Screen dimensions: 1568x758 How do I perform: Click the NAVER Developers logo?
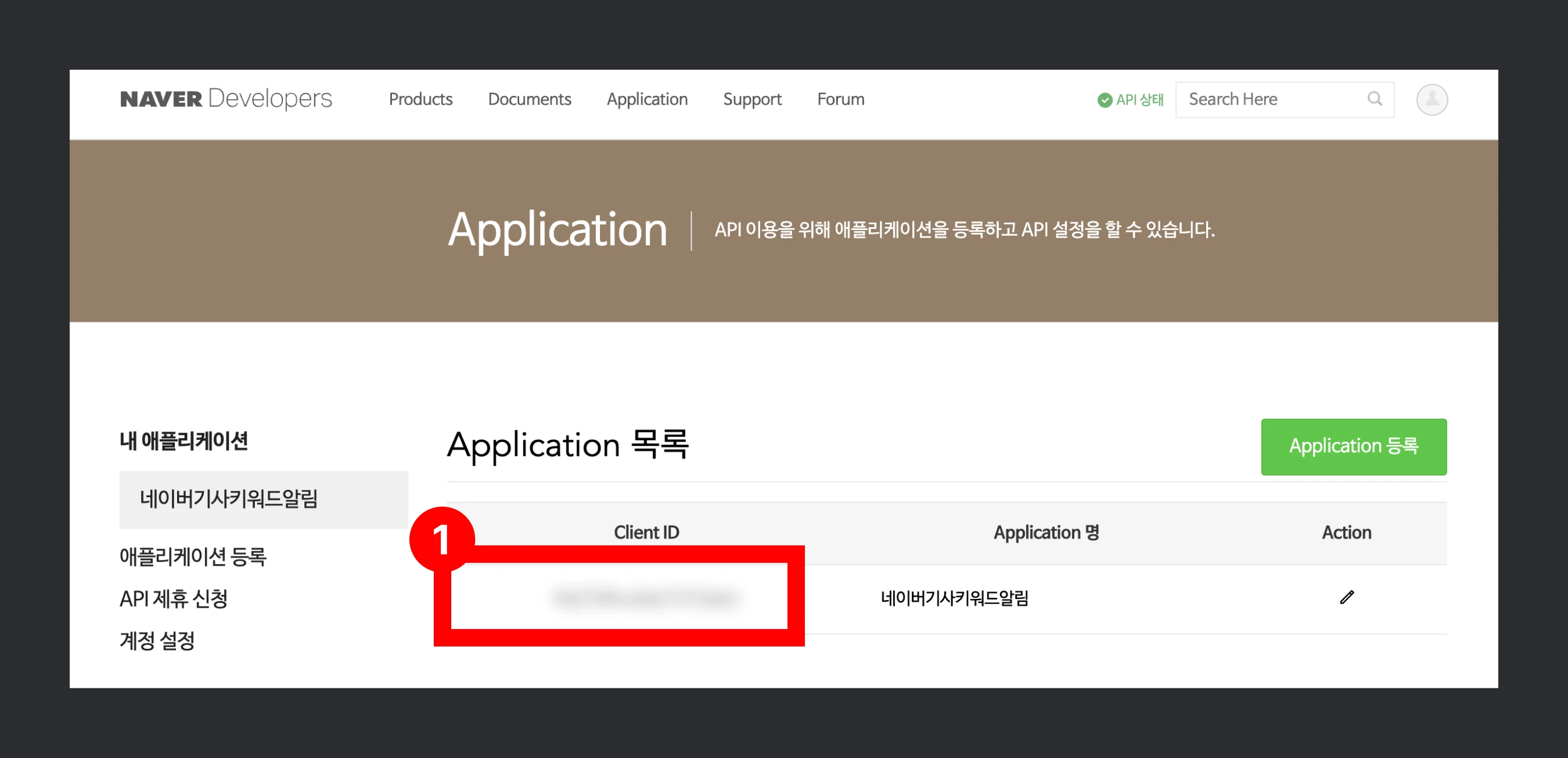tap(226, 99)
